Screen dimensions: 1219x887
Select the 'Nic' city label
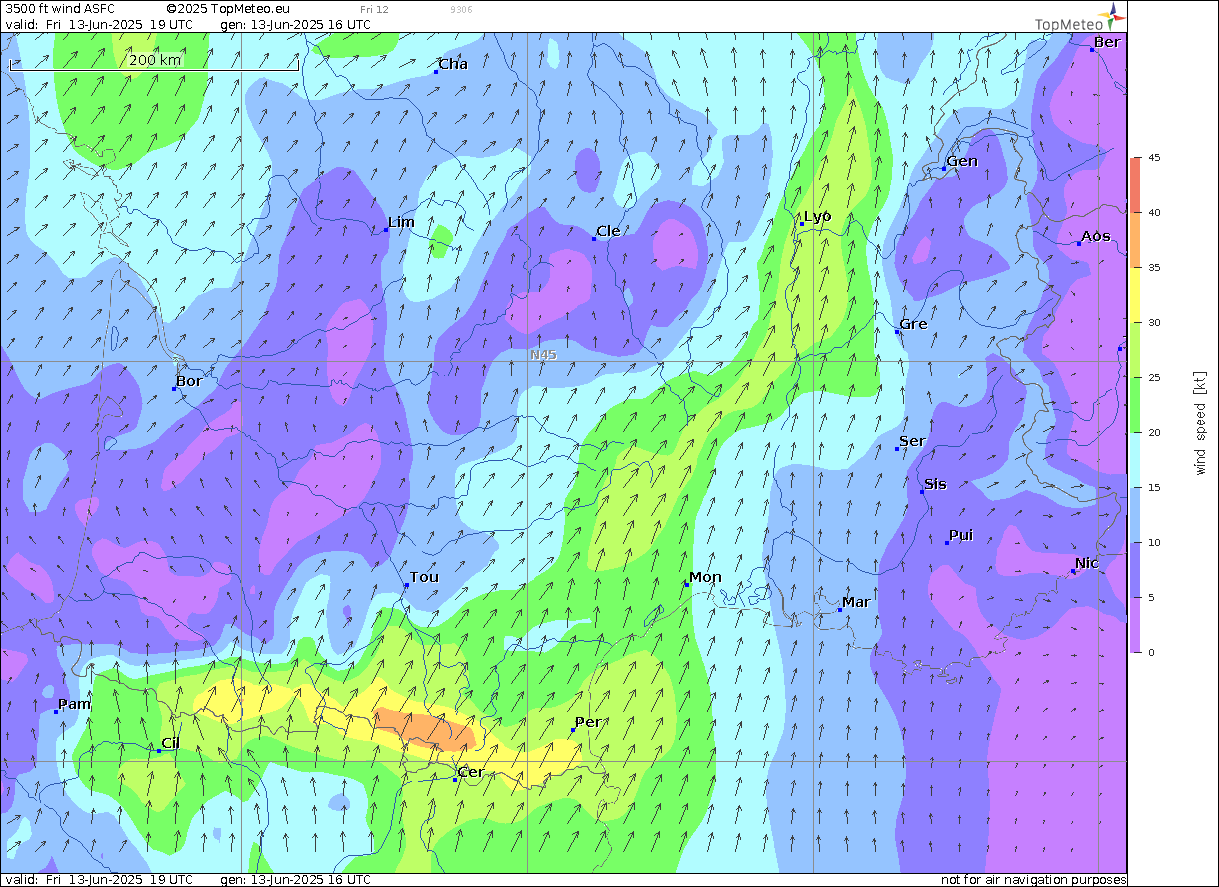tap(1087, 563)
